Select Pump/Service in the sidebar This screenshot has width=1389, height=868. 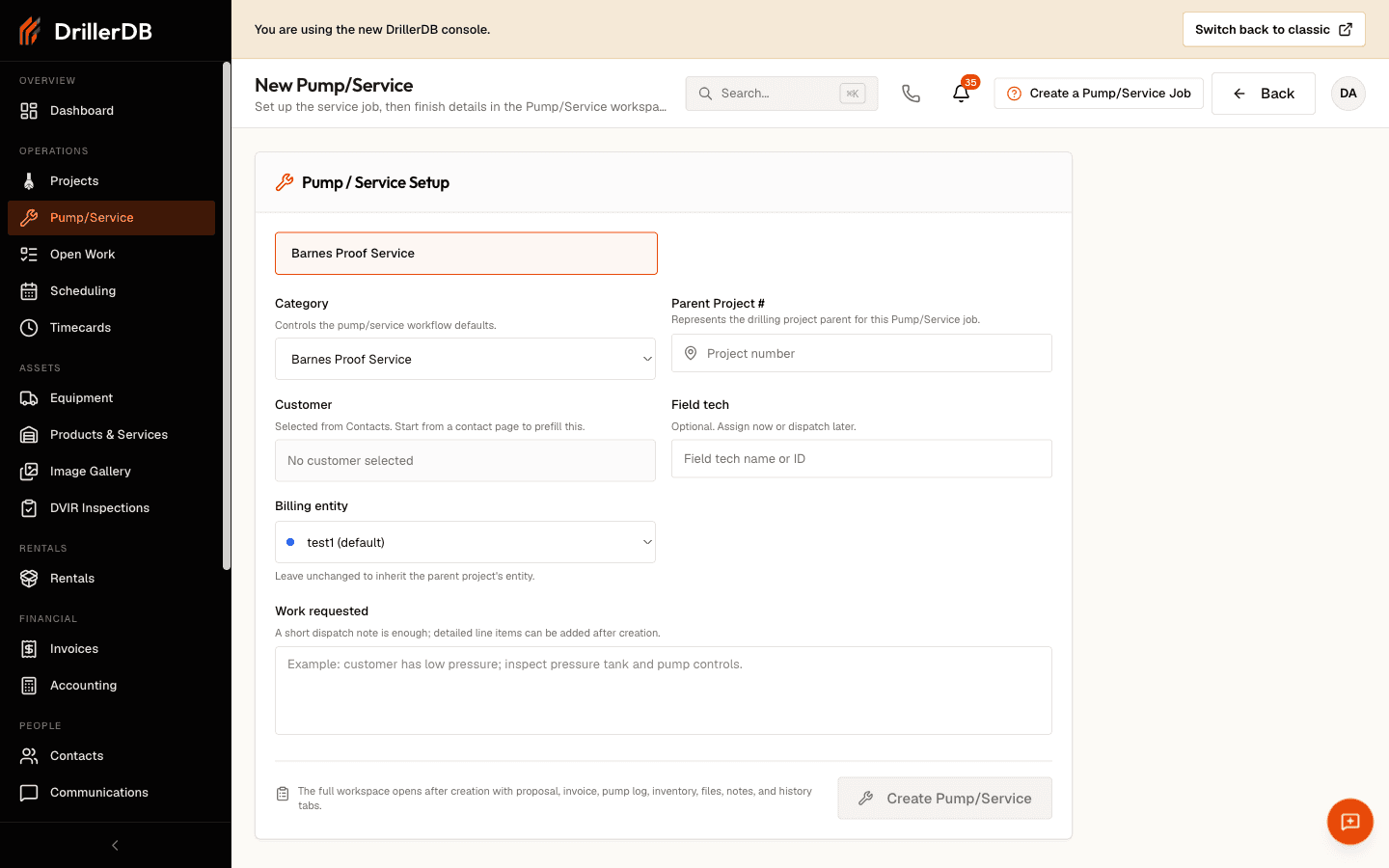[x=111, y=218]
